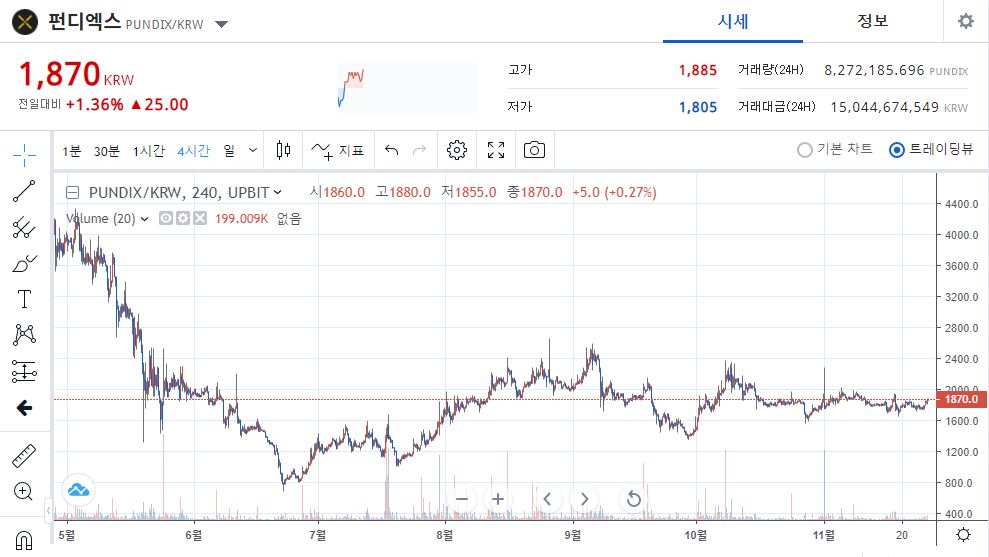
Task: Click the 24H trade amount 15,044,674,549
Action: [x=884, y=107]
